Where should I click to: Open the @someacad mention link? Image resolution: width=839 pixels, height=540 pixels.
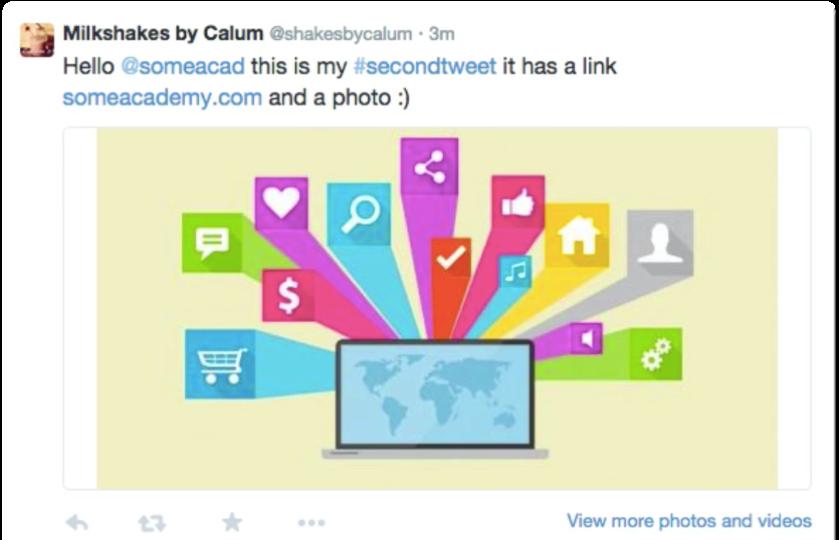click(x=183, y=66)
